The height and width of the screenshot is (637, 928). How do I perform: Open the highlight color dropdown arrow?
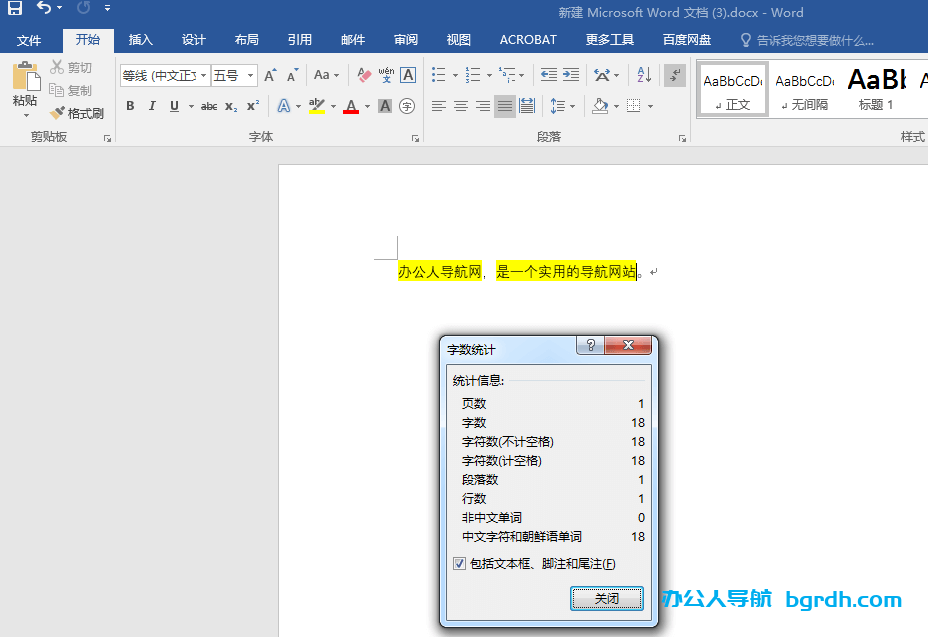333,107
